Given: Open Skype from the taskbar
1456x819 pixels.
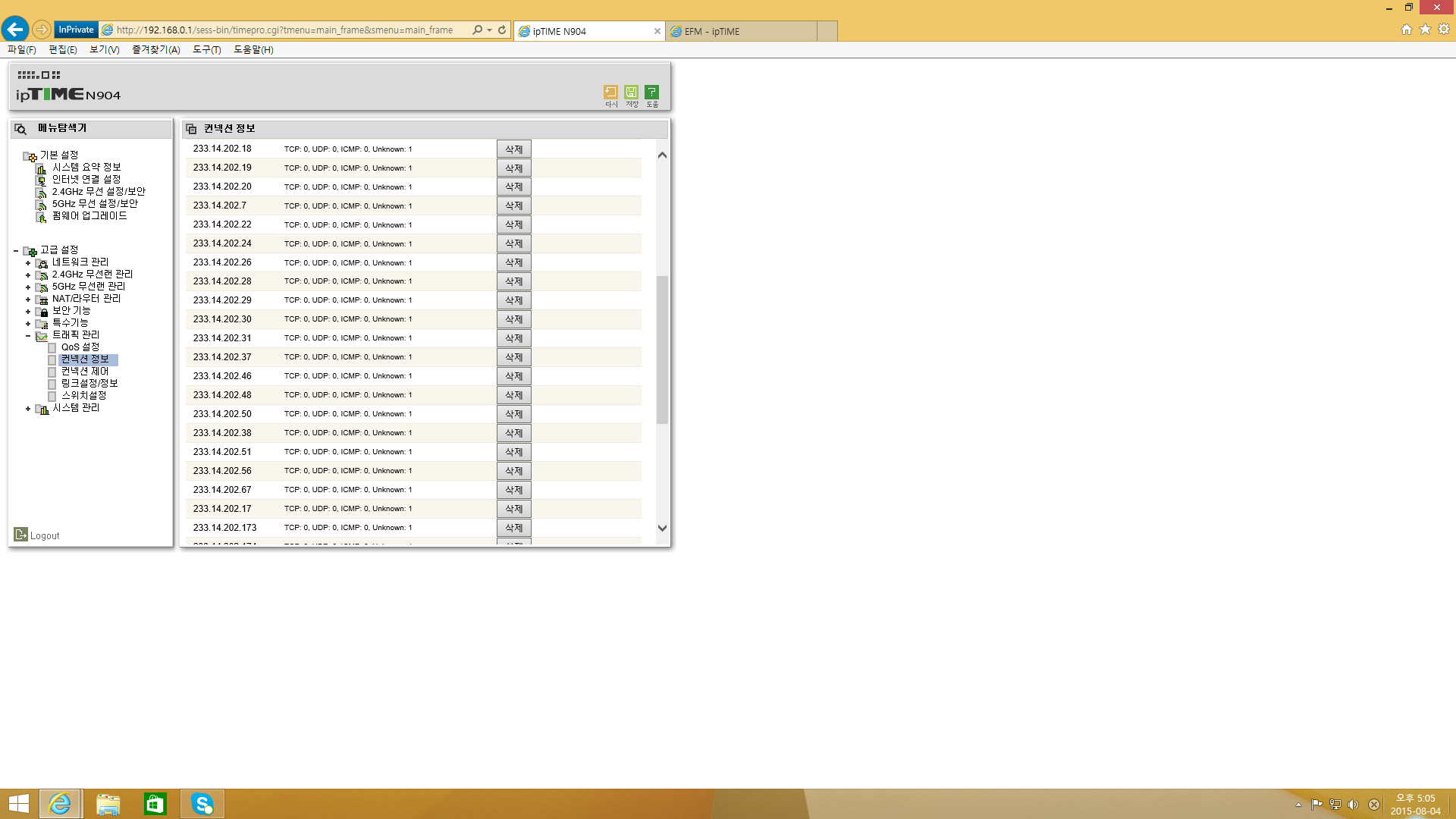Looking at the screenshot, I should point(202,804).
